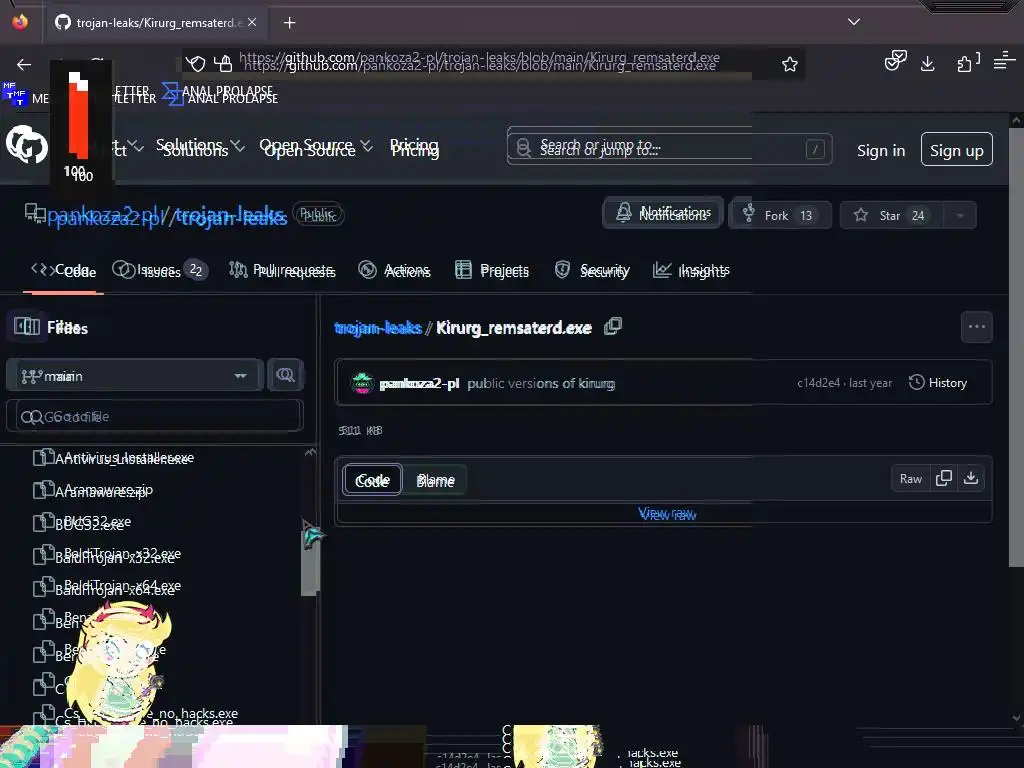The image size is (1024, 768).
Task: Open the trojan-leaks repository link
Action: tap(231, 216)
